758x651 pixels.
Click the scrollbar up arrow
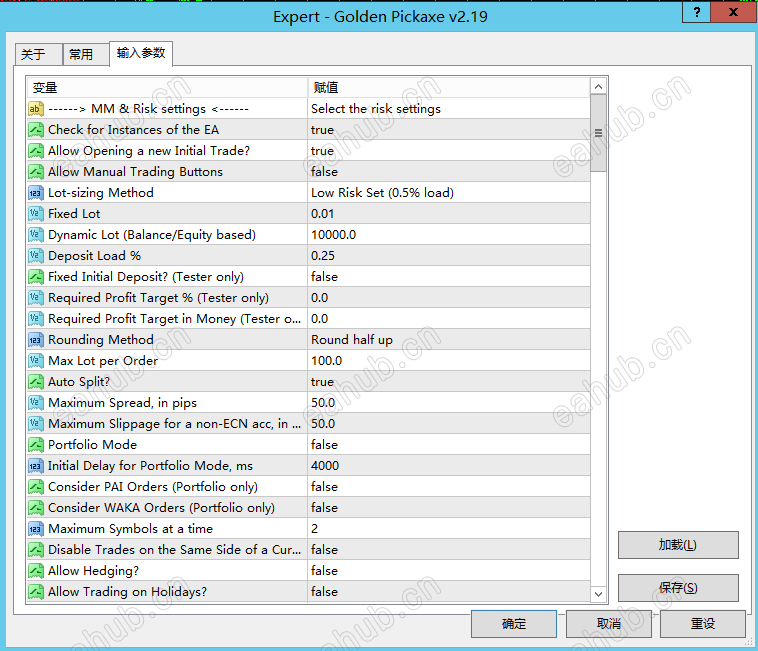pos(598,87)
